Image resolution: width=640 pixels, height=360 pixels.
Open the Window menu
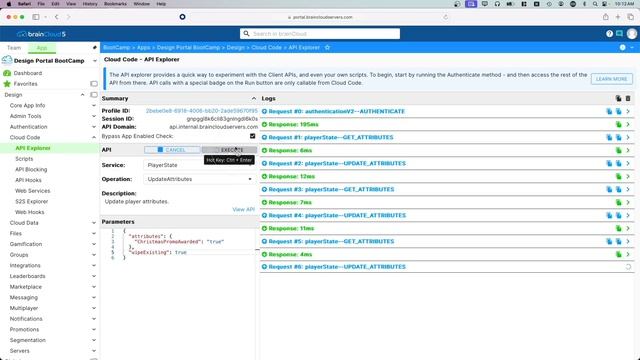pyautogui.click(x=142, y=4)
